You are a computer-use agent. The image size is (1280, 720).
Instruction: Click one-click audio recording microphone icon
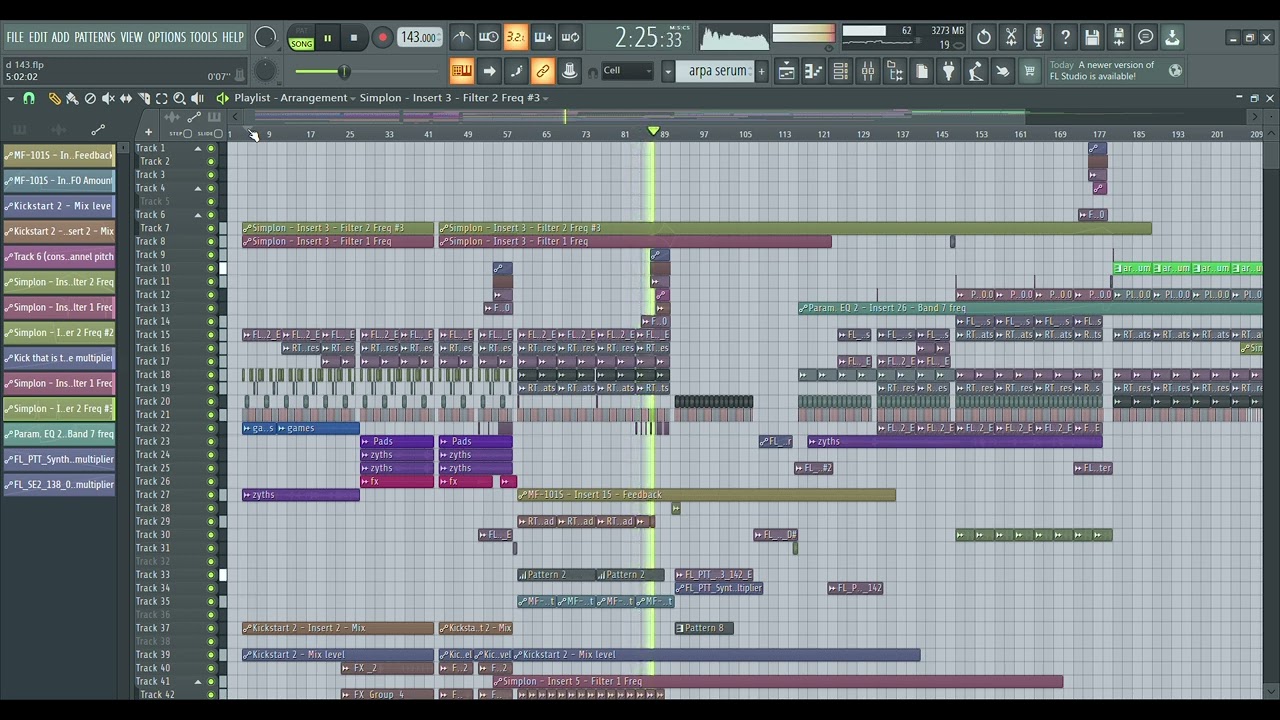pos(1038,38)
